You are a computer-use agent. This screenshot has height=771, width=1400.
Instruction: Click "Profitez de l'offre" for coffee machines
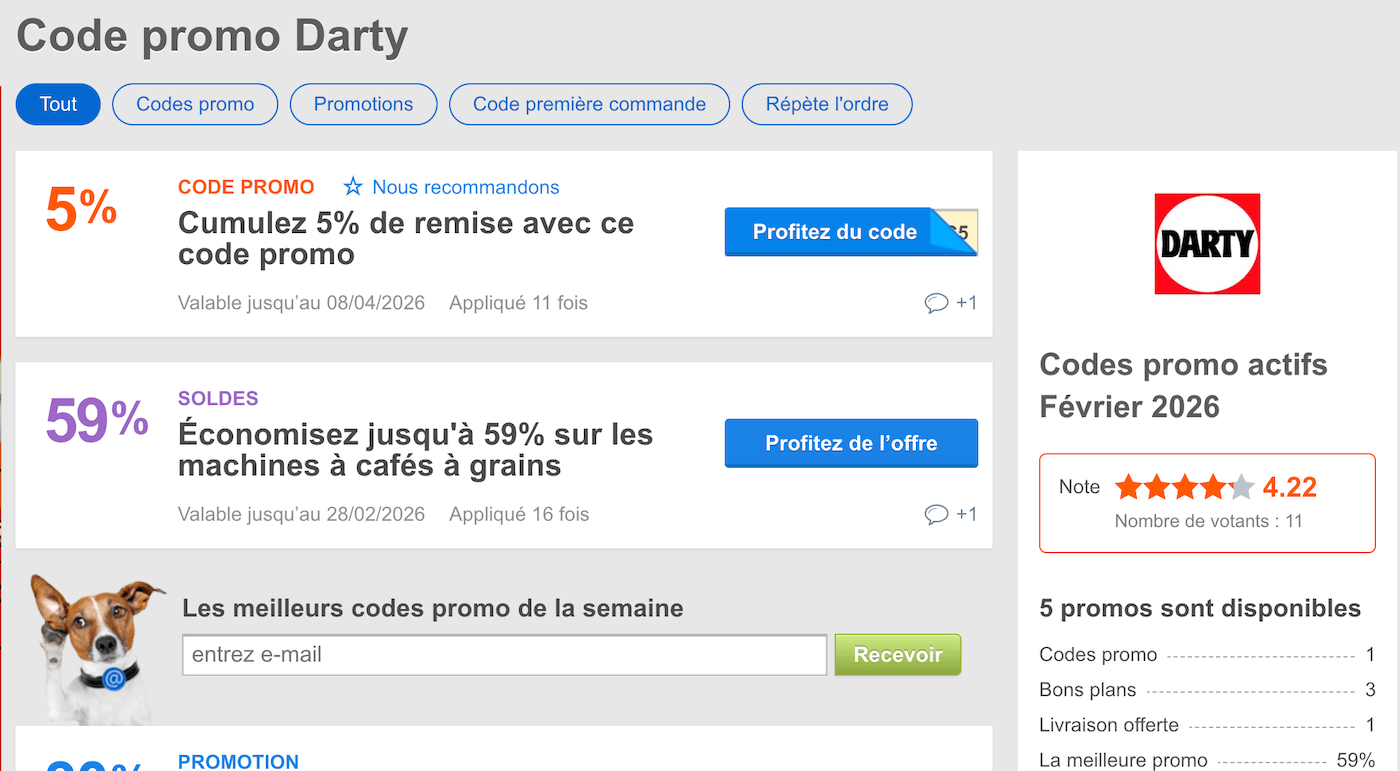tap(851, 443)
